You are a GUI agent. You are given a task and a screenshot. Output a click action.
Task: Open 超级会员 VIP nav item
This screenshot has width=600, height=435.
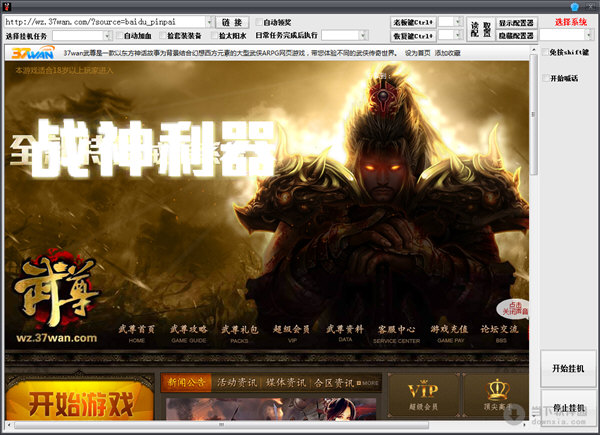point(292,333)
